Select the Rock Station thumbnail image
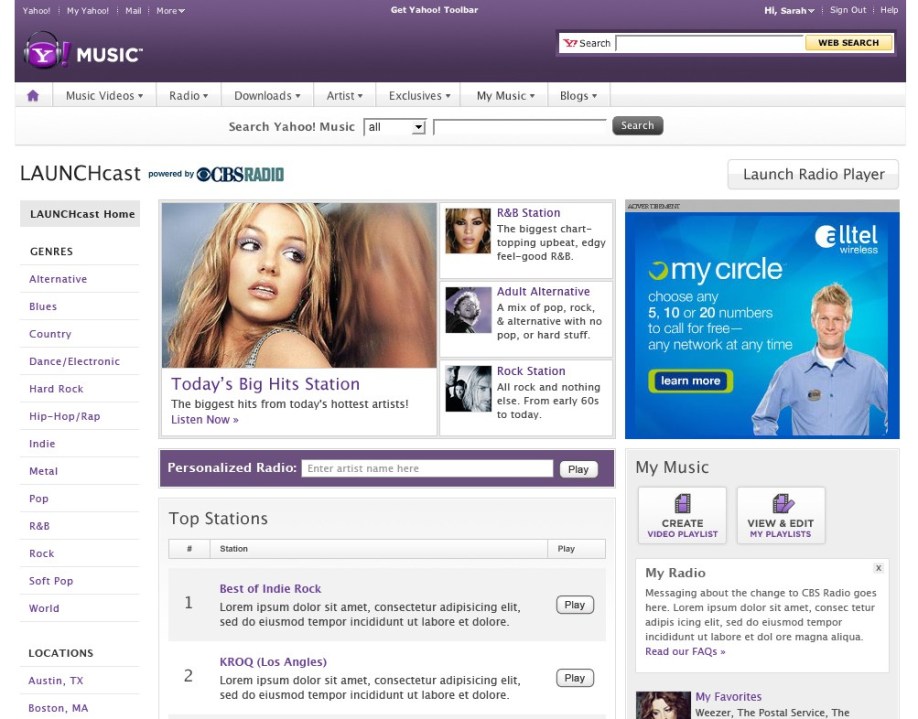The image size is (918, 719). [x=468, y=388]
